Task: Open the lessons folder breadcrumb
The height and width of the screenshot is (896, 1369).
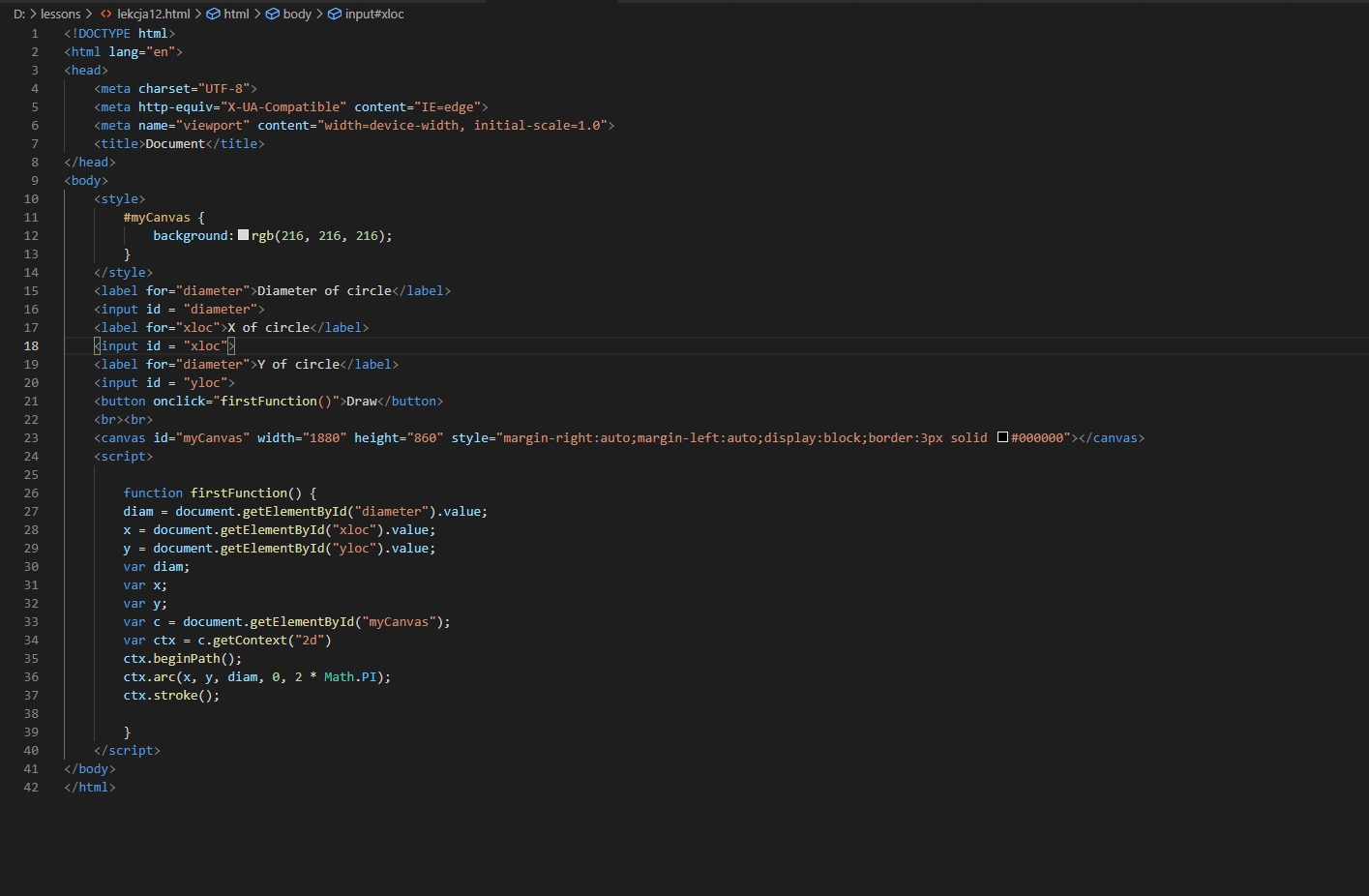Action: coord(61,15)
